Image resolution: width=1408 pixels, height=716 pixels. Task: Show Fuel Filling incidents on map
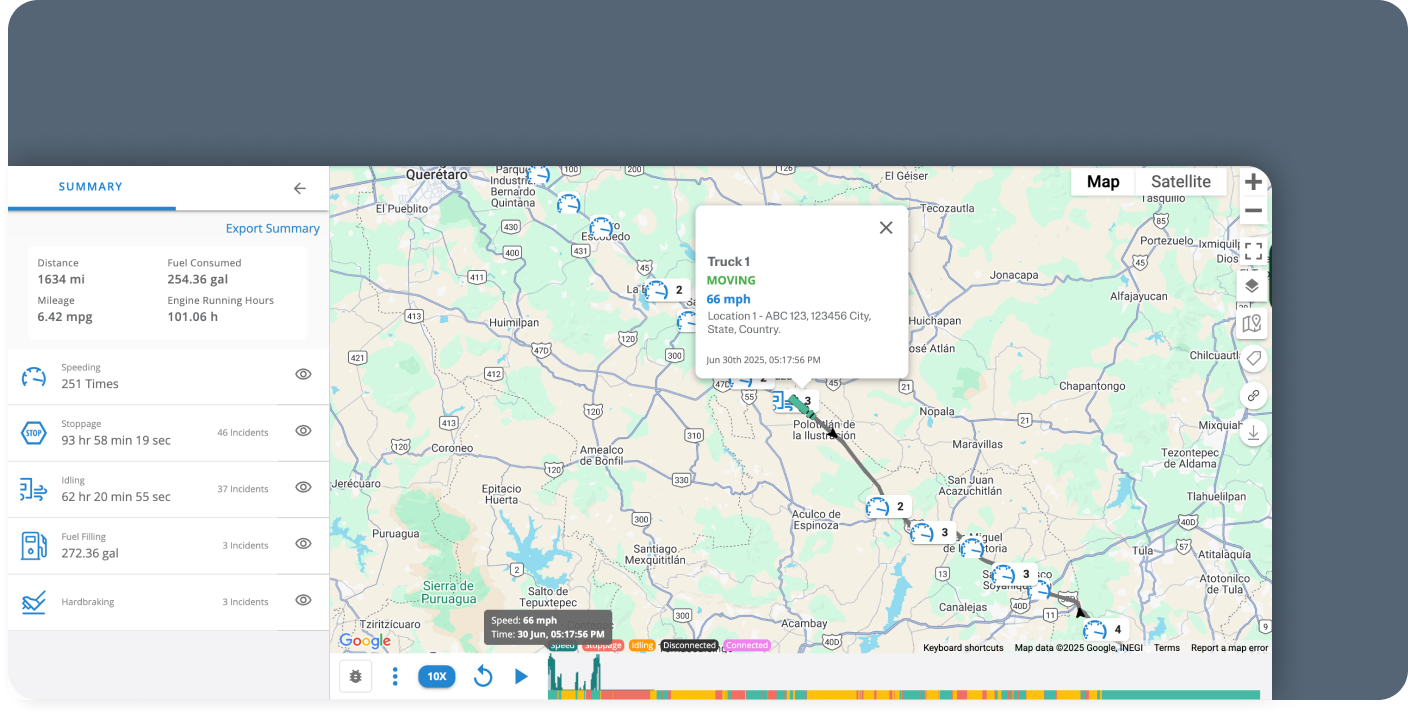point(303,544)
